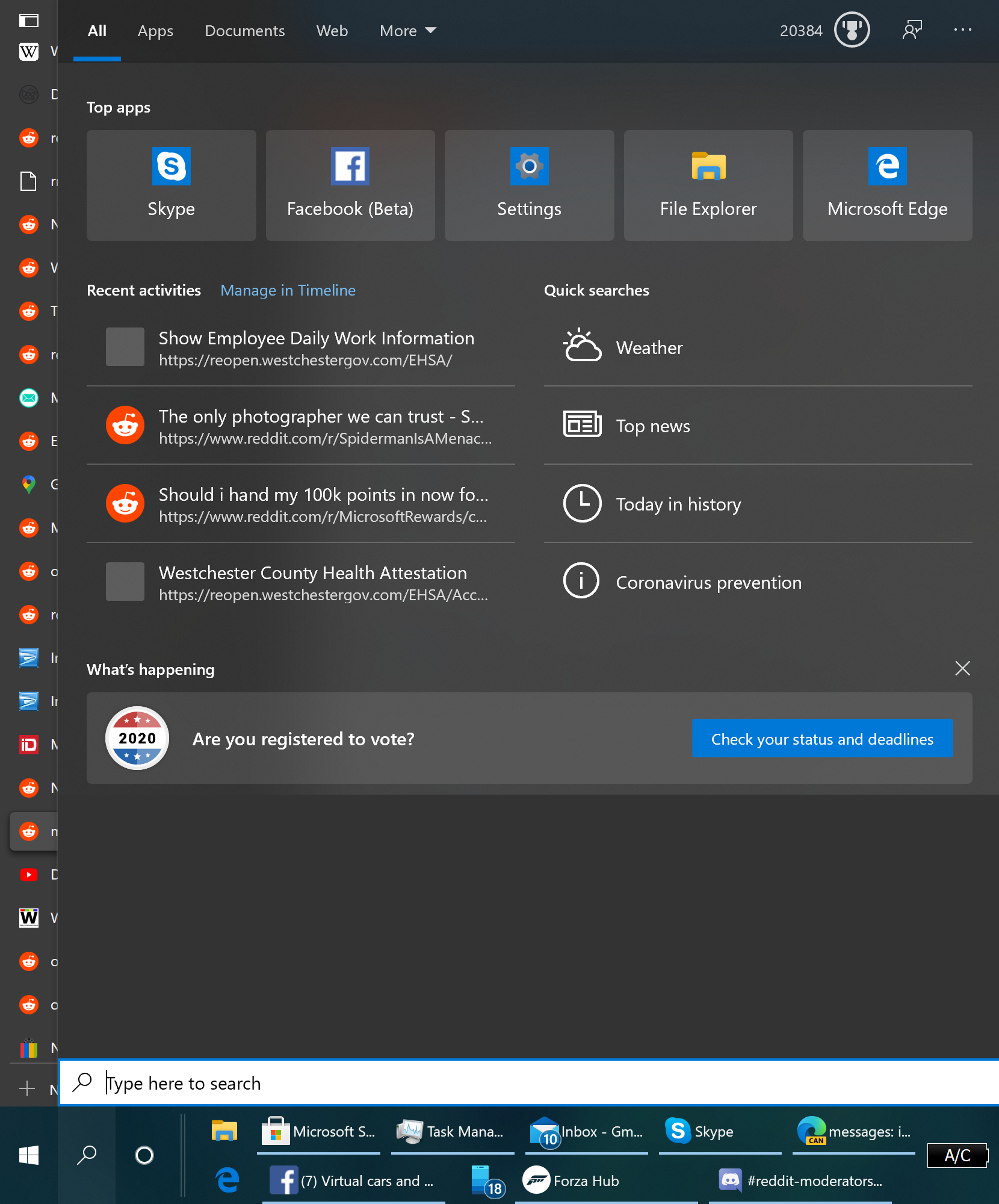This screenshot has height=1204, width=999.
Task: Open Edge Canary messages taskbar window
Action: pyautogui.click(x=854, y=1132)
